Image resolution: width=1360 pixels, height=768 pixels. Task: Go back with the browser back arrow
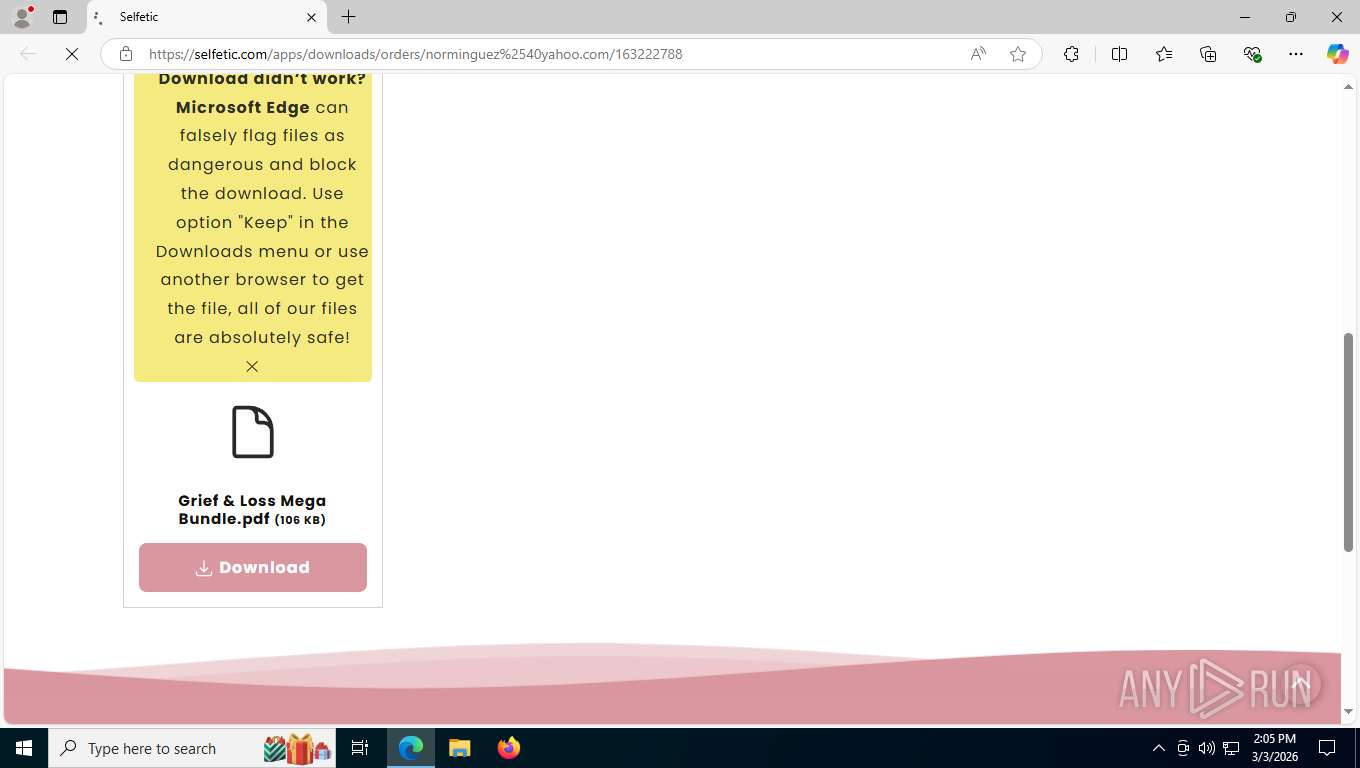pos(28,54)
